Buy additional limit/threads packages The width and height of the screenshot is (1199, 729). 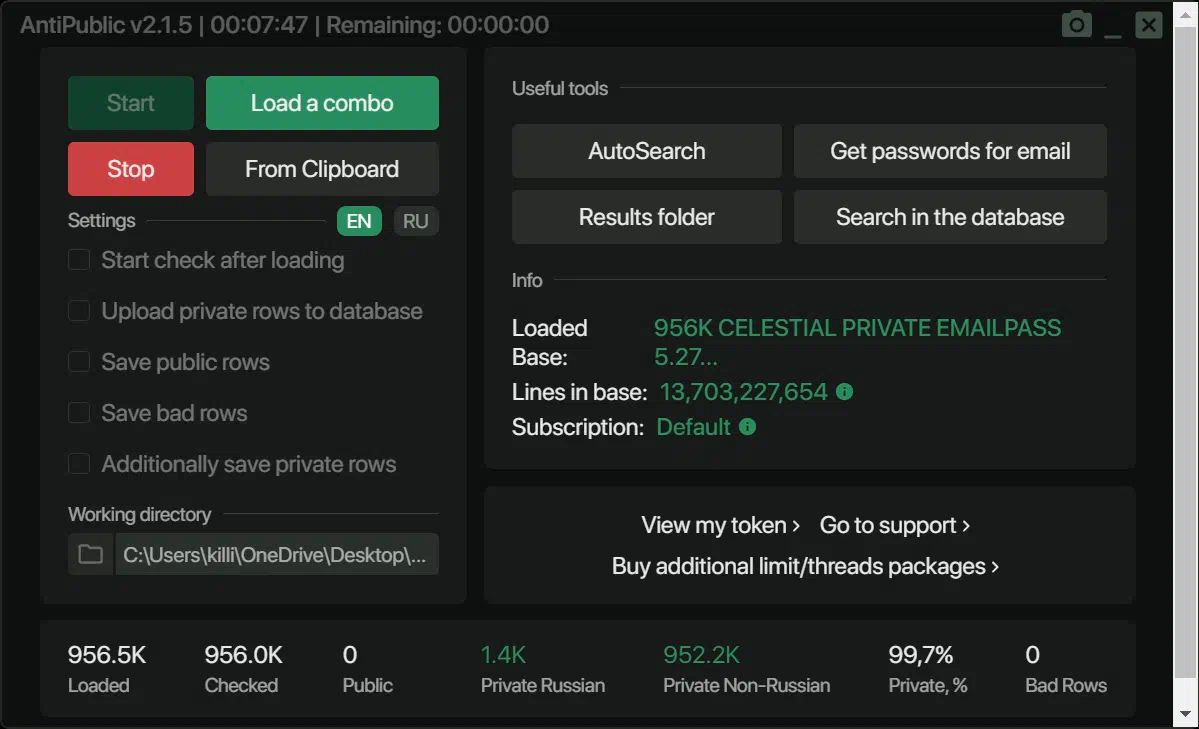pos(805,566)
